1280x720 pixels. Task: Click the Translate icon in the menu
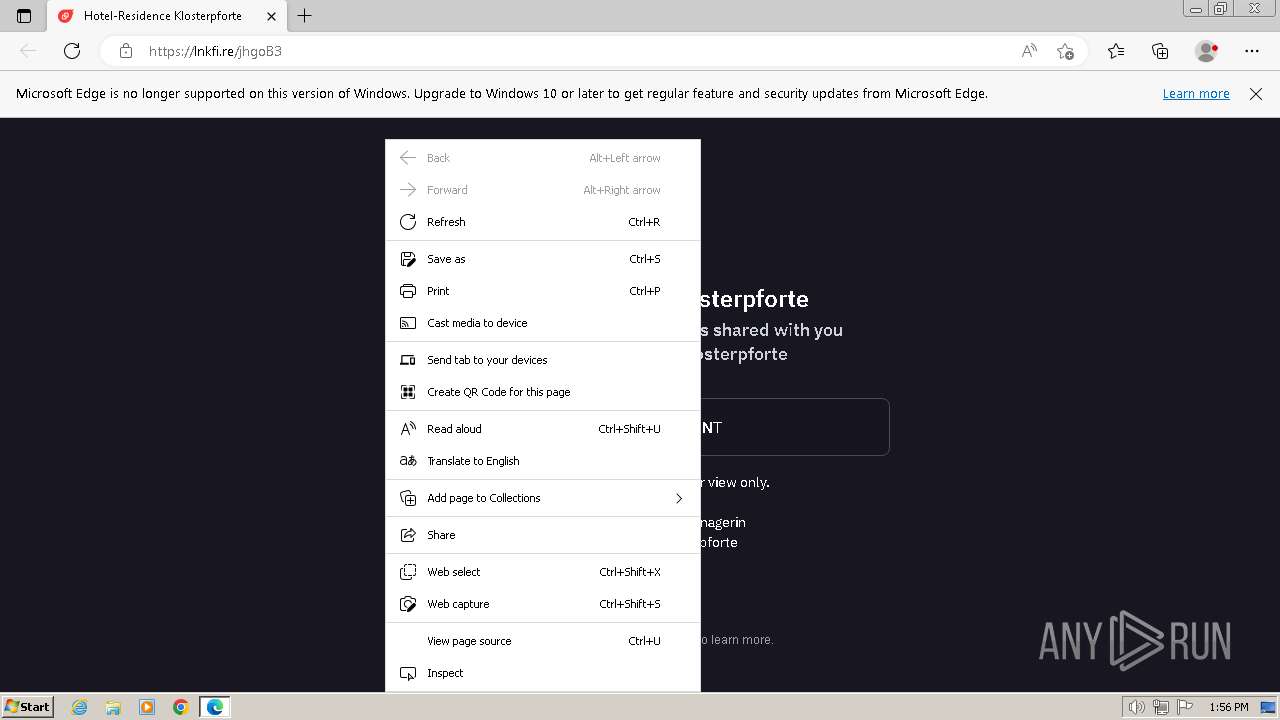408,461
